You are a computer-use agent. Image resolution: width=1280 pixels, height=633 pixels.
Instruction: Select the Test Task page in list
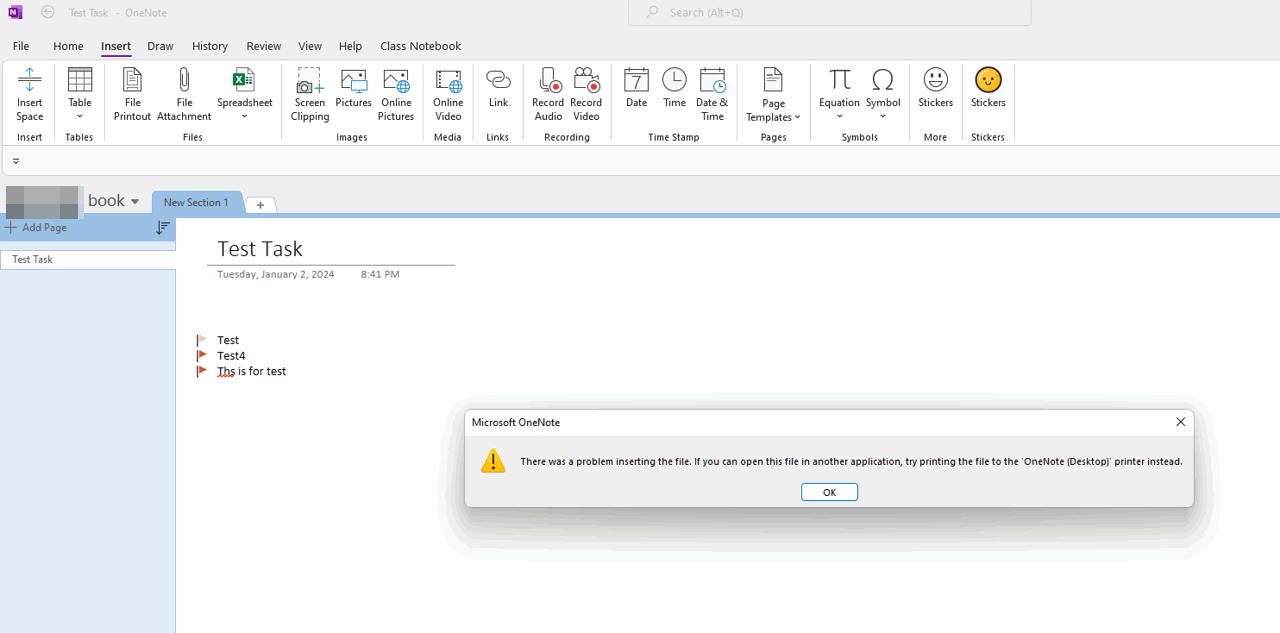tap(88, 259)
